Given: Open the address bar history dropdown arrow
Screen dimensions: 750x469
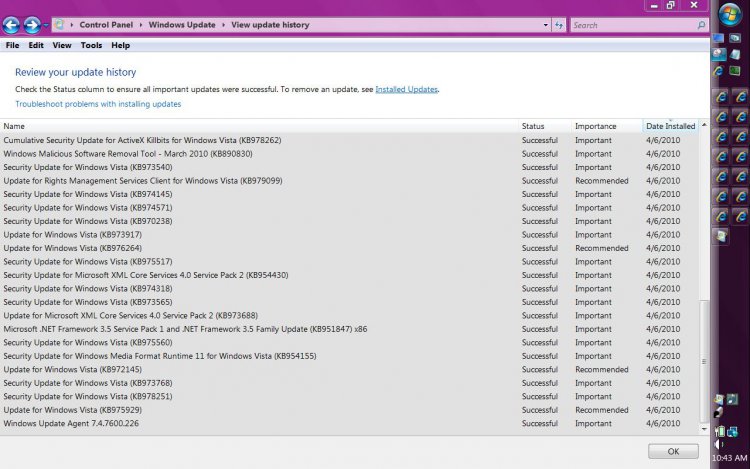Looking at the screenshot, I should pos(545,25).
